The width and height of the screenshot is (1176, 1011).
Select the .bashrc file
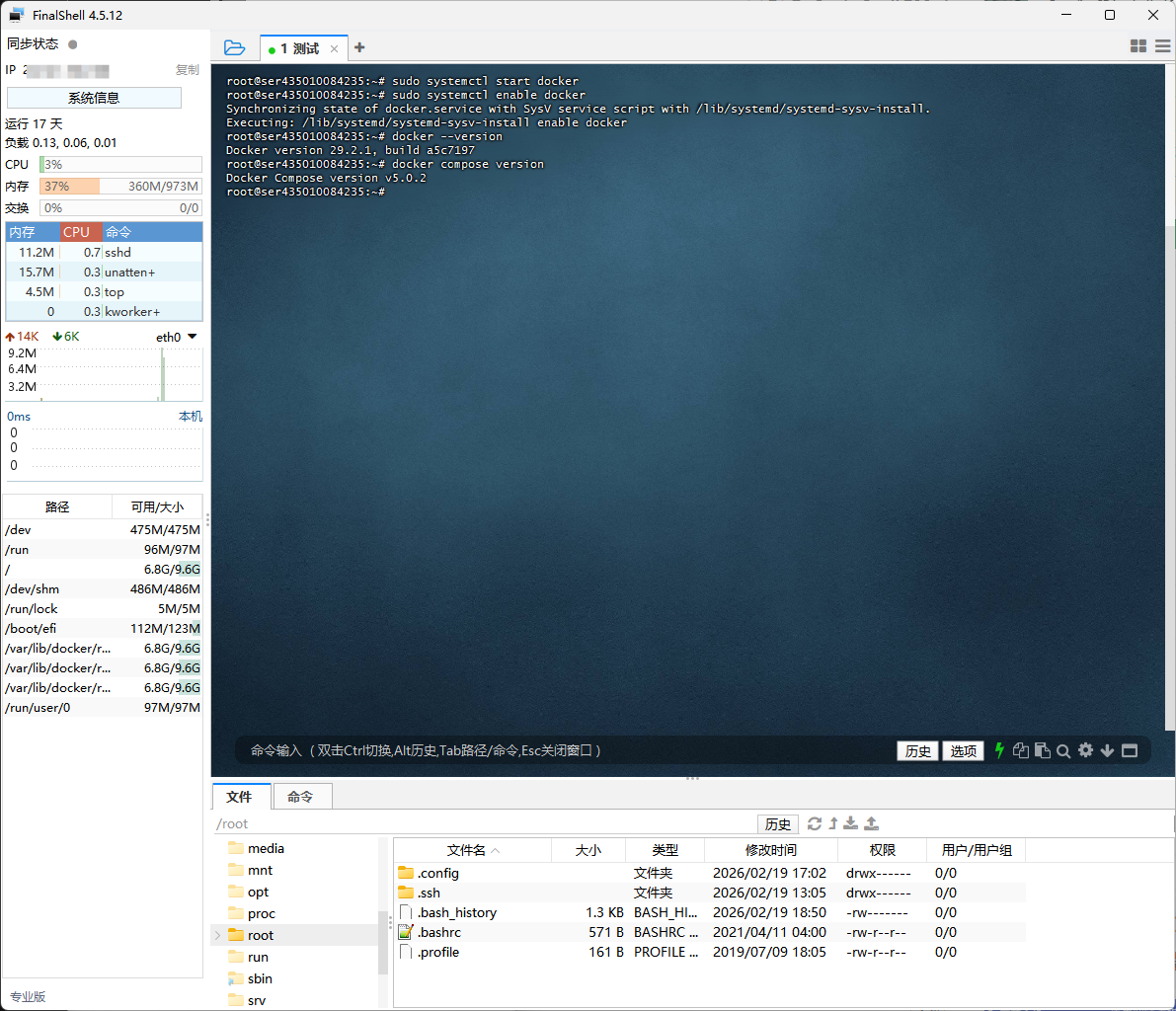click(439, 932)
